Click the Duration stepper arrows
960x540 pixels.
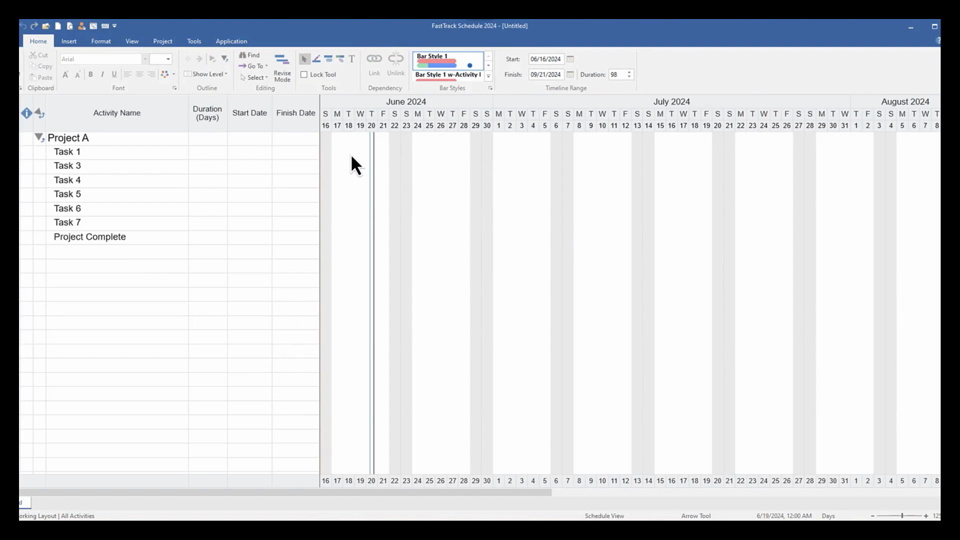(629, 74)
